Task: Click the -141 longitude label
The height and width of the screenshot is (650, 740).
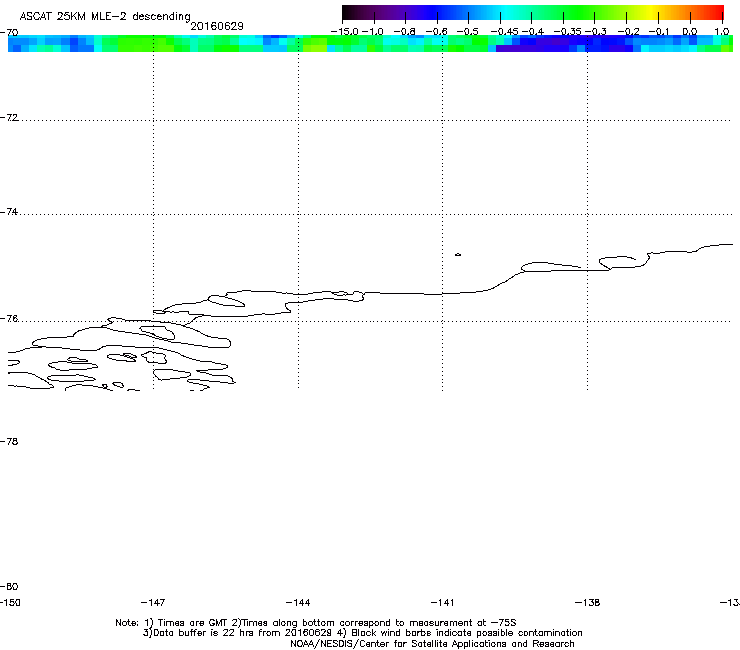Action: point(442,603)
